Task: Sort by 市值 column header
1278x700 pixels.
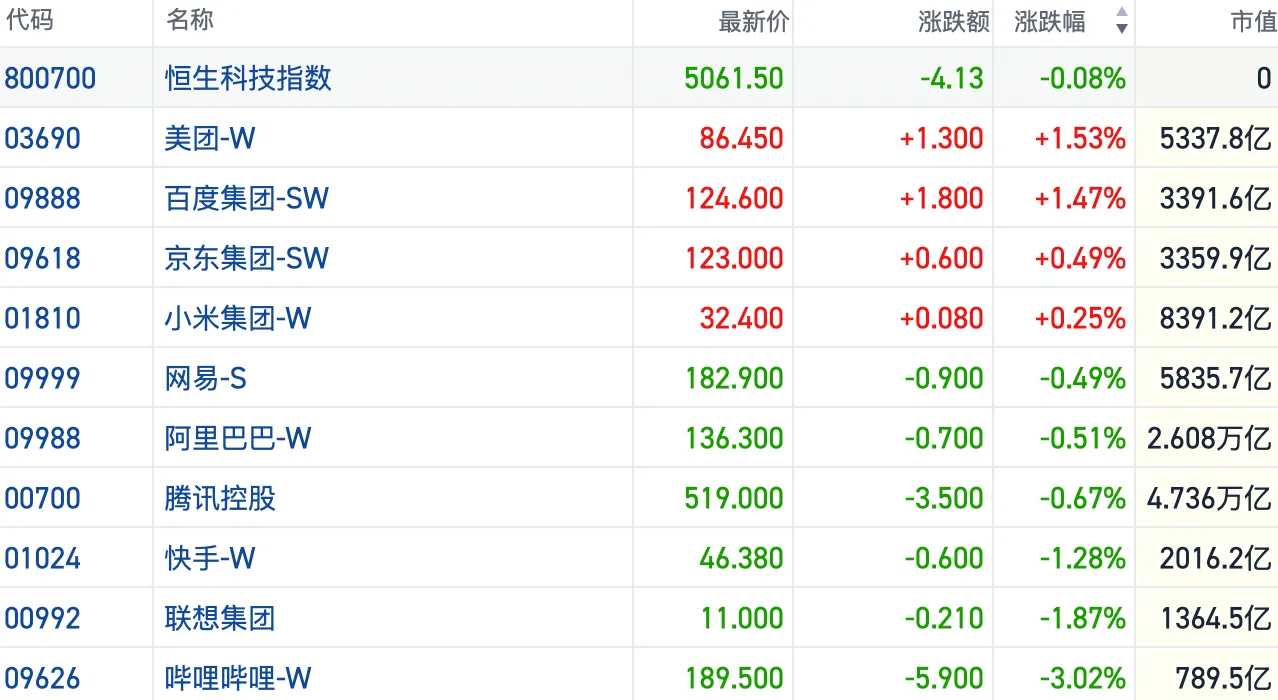Action: (x=1252, y=22)
